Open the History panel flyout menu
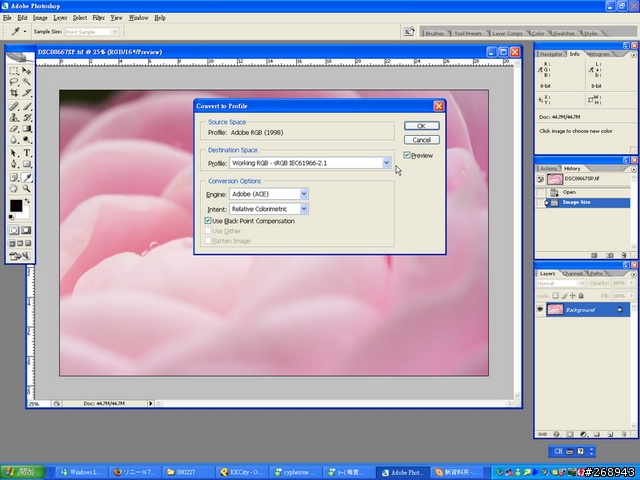This screenshot has height=480, width=640. [633, 169]
